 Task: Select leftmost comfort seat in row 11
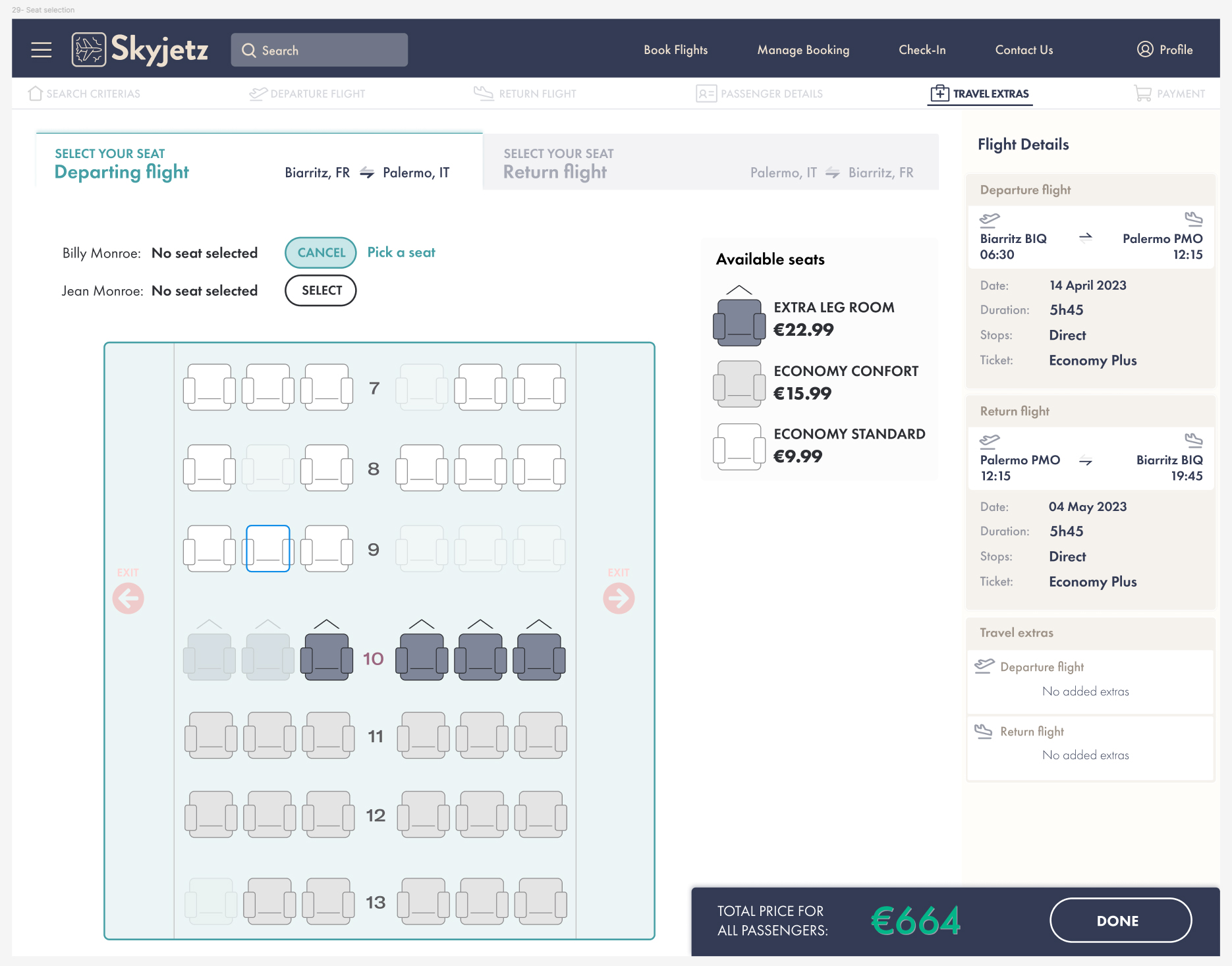click(x=211, y=736)
